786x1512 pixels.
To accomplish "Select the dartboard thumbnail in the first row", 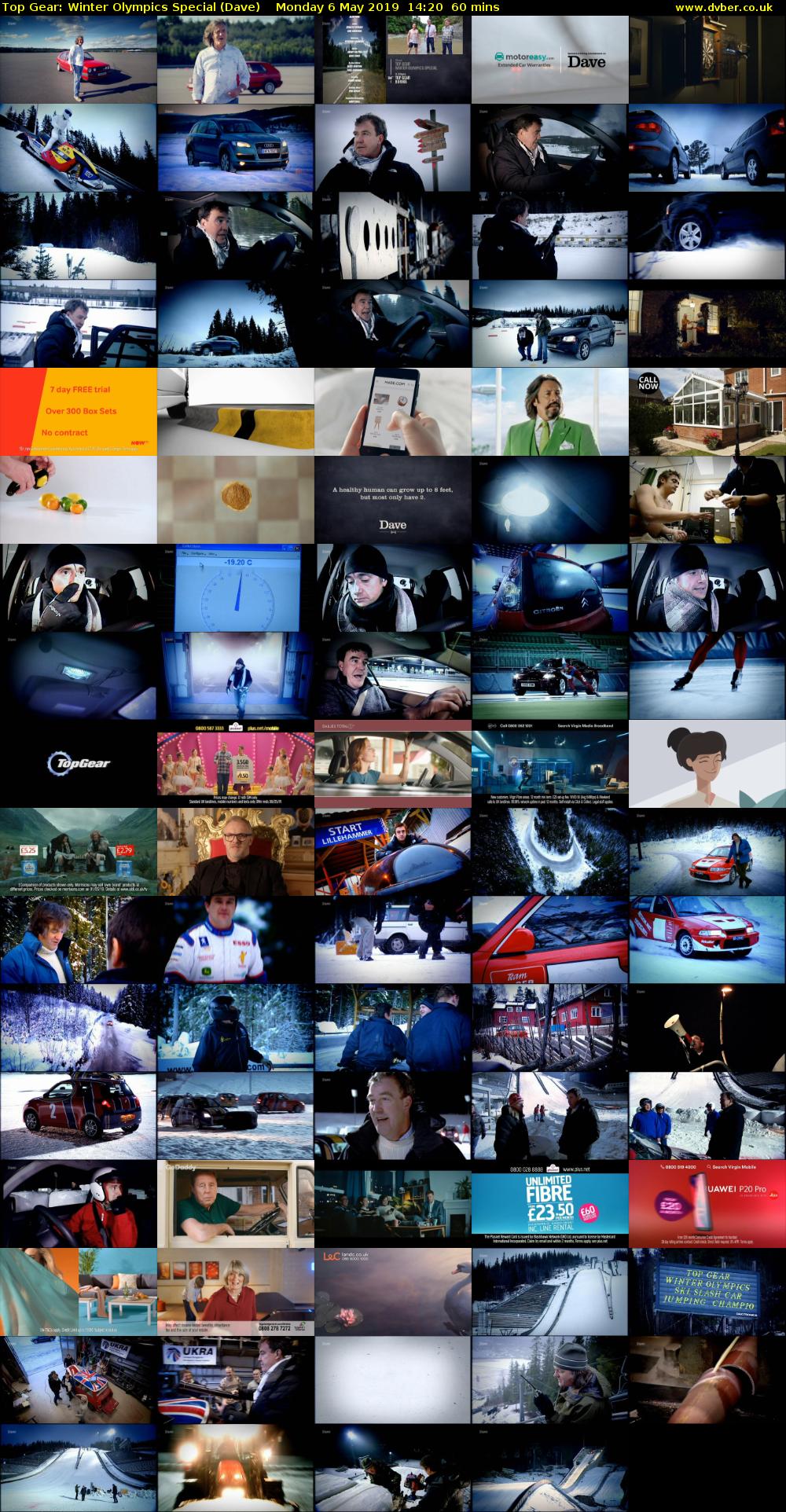I will [707, 60].
